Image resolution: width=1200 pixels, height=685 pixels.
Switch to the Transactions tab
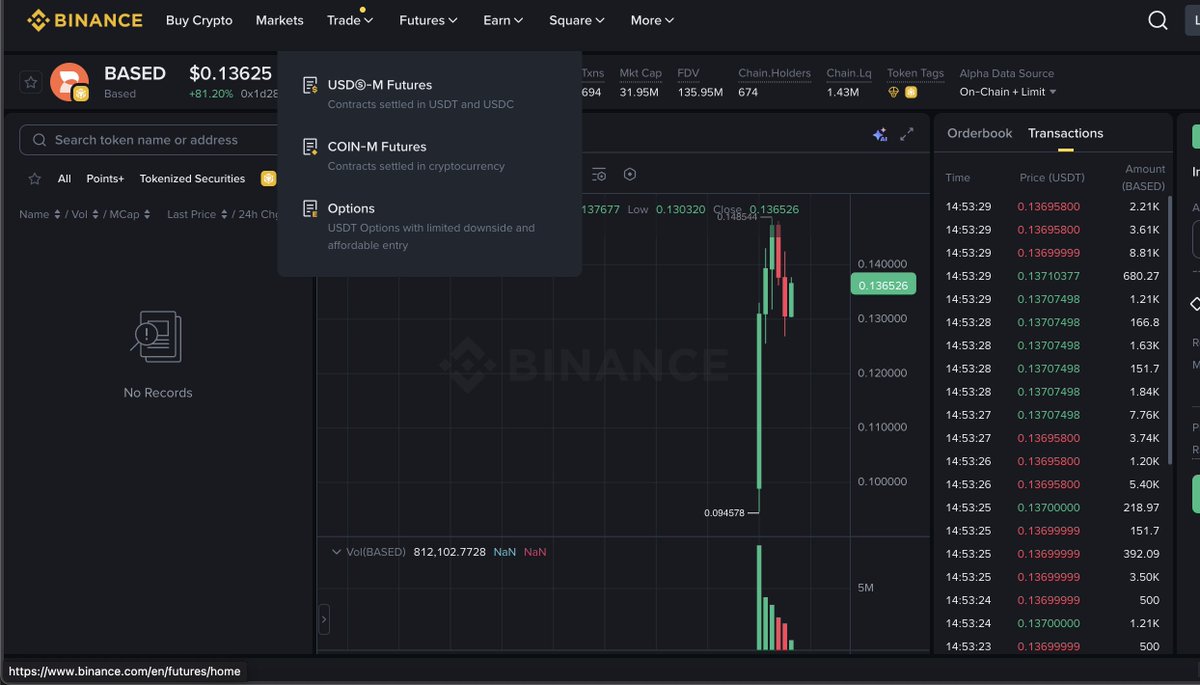click(x=1065, y=133)
